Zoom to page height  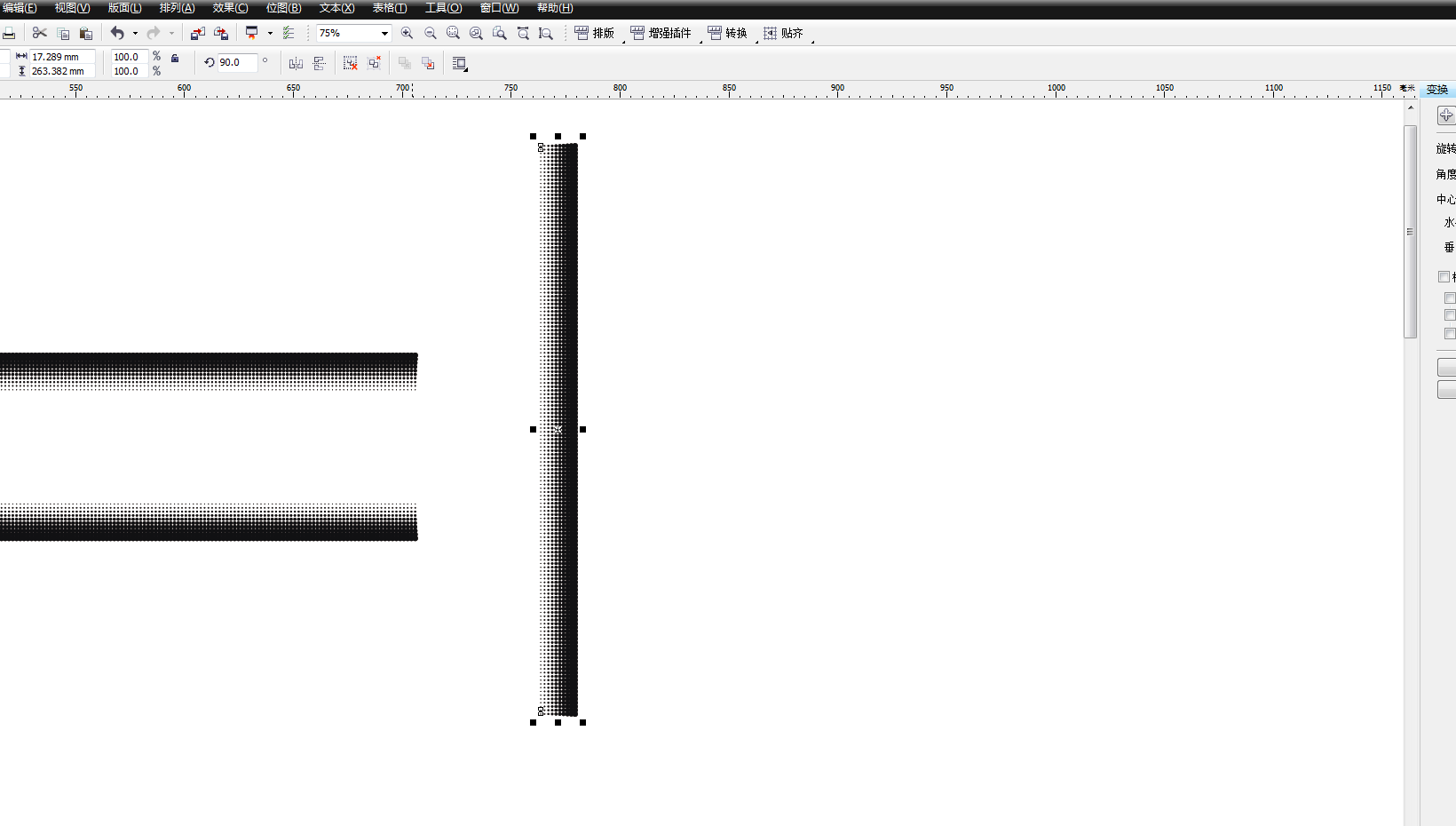coord(546,33)
